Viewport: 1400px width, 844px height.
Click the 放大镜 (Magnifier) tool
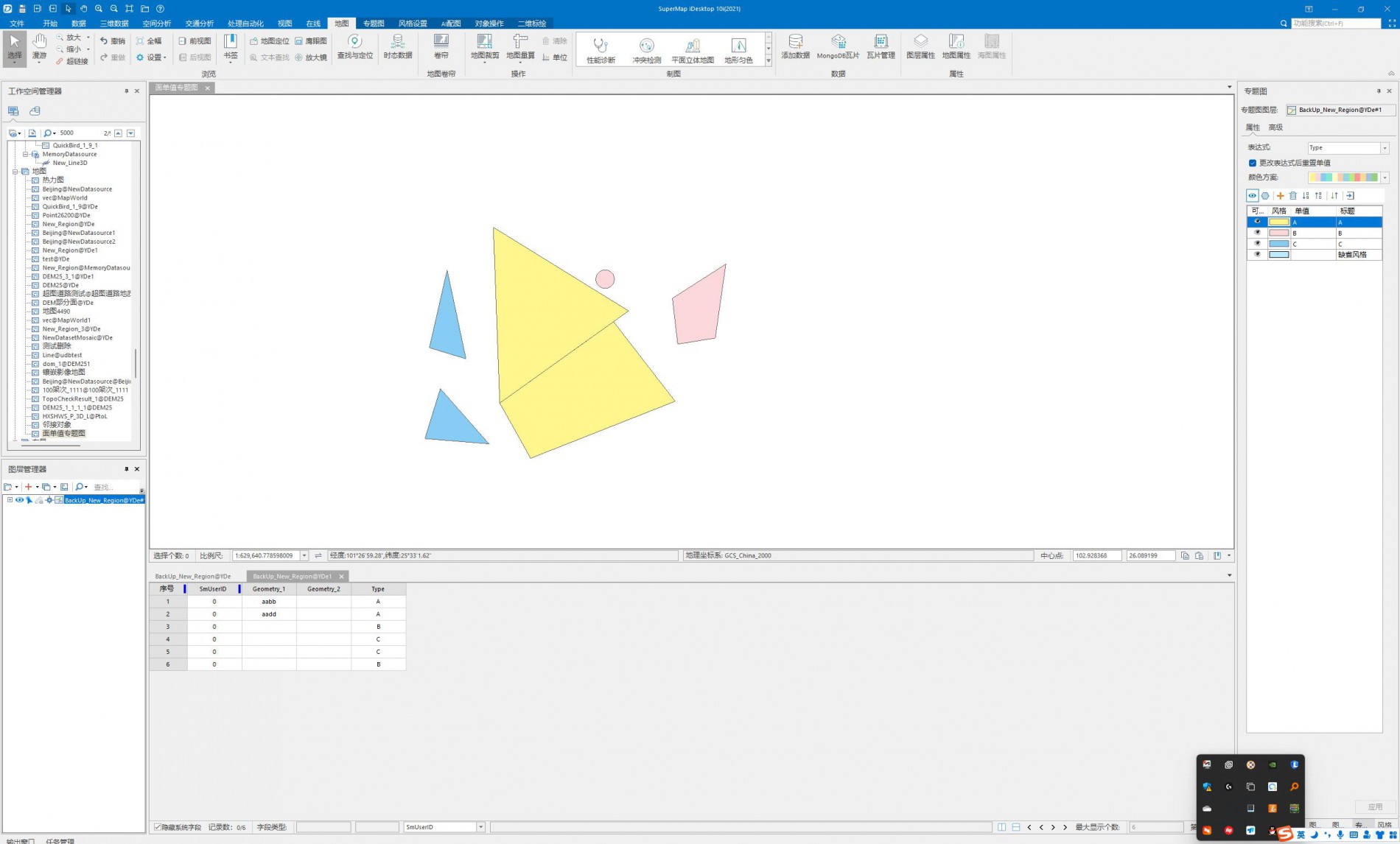click(x=311, y=57)
